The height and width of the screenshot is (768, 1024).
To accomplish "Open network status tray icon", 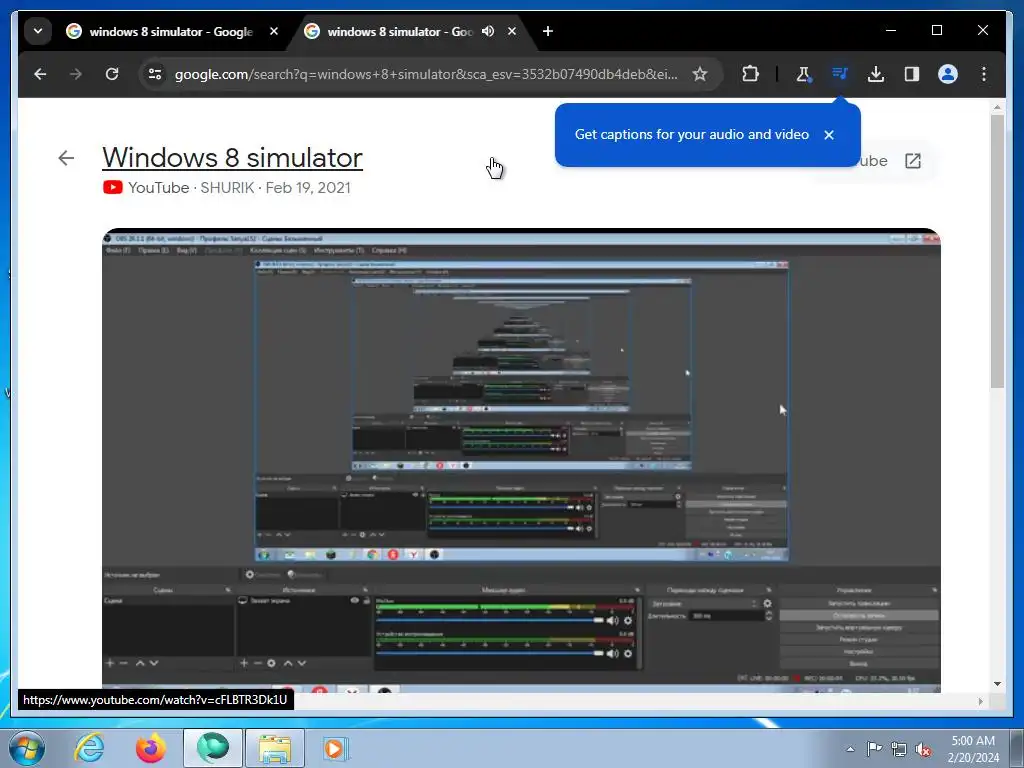I will [899, 749].
